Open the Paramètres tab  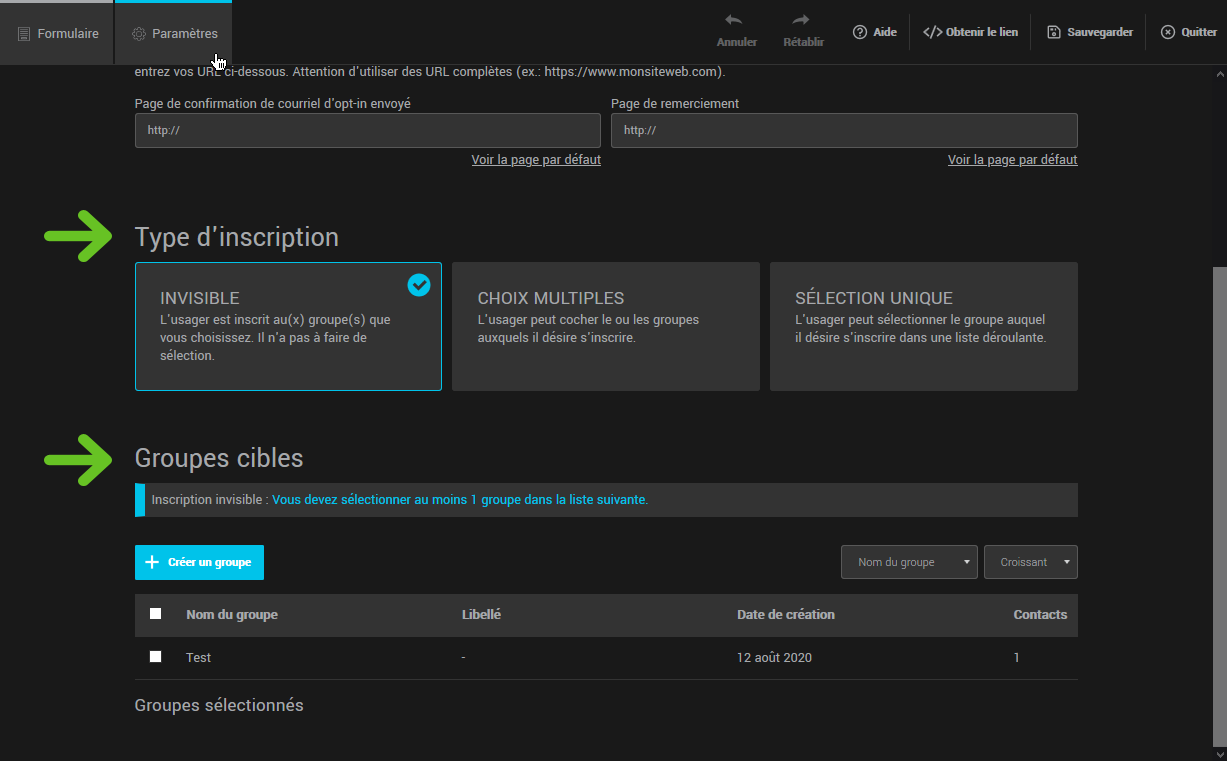(x=174, y=33)
